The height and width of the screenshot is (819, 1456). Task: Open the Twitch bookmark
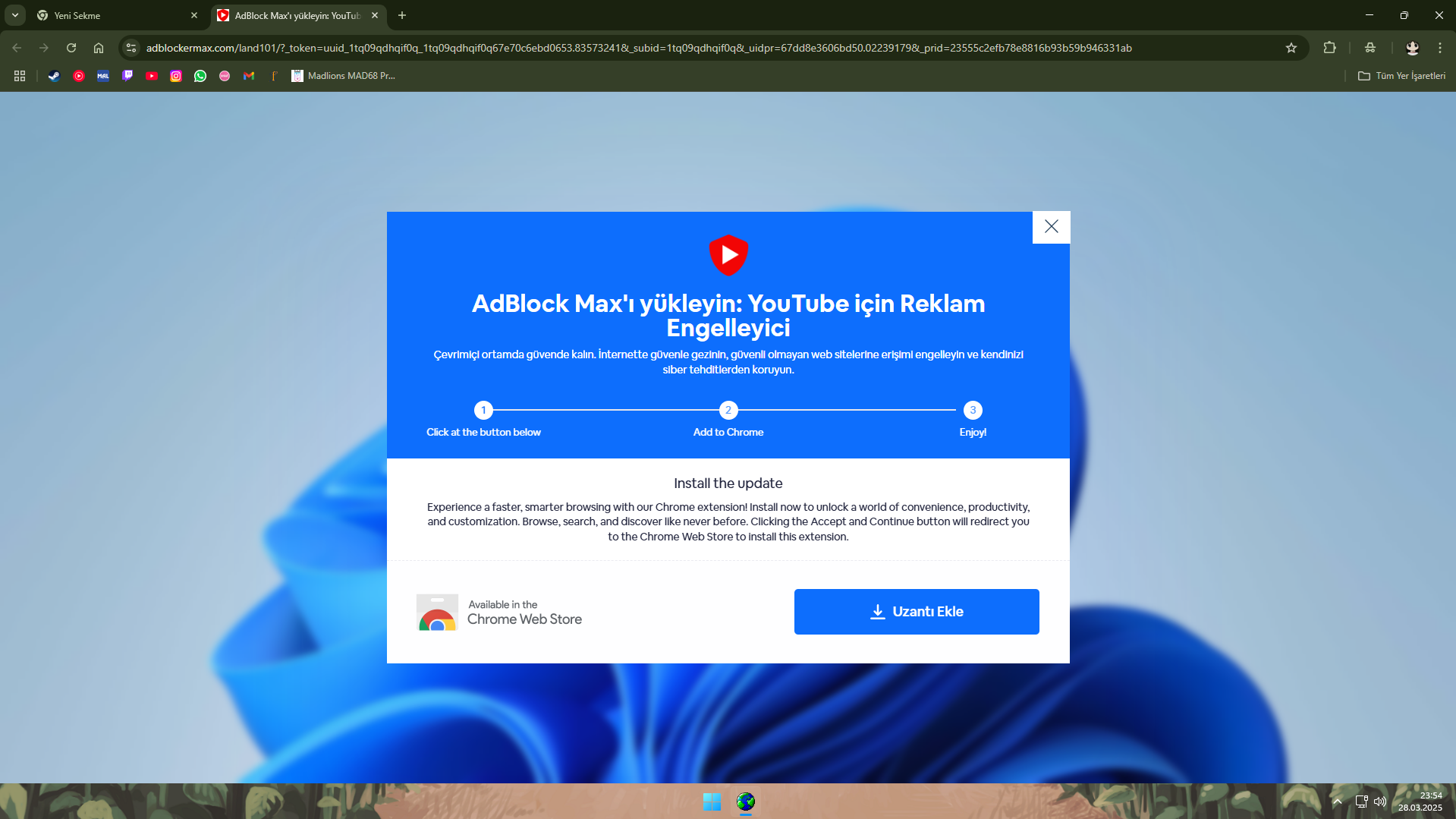pyautogui.click(x=127, y=76)
